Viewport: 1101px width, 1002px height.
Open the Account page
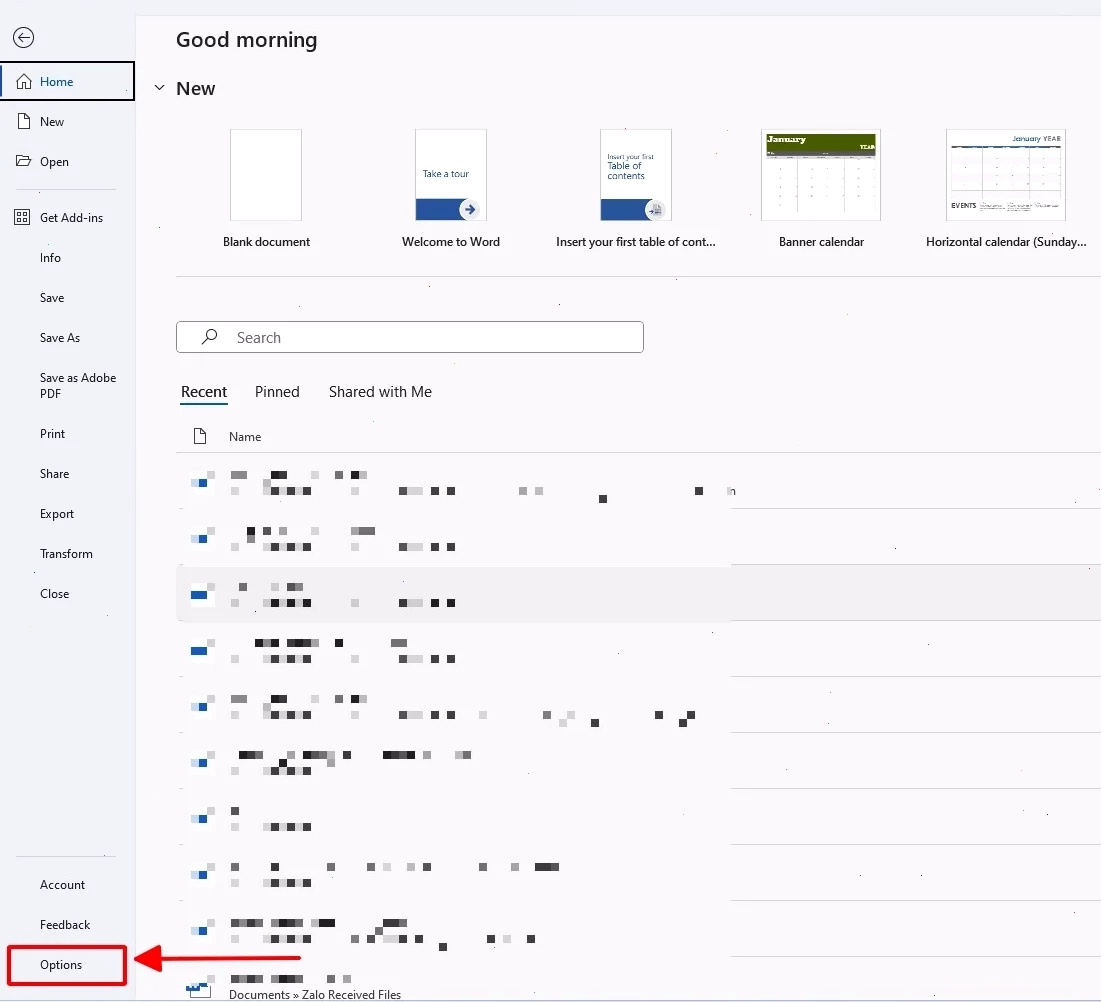[62, 885]
